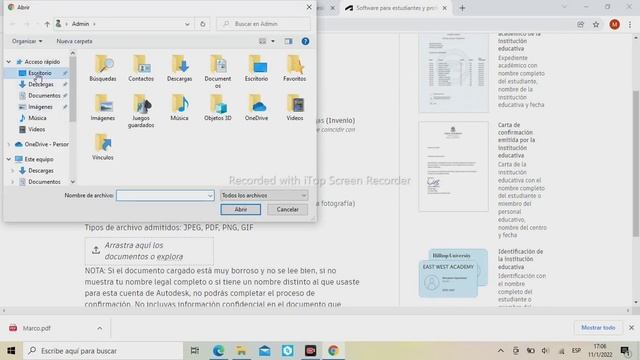Open Task View from the taskbar
The height and width of the screenshot is (360, 640).
click(195, 351)
